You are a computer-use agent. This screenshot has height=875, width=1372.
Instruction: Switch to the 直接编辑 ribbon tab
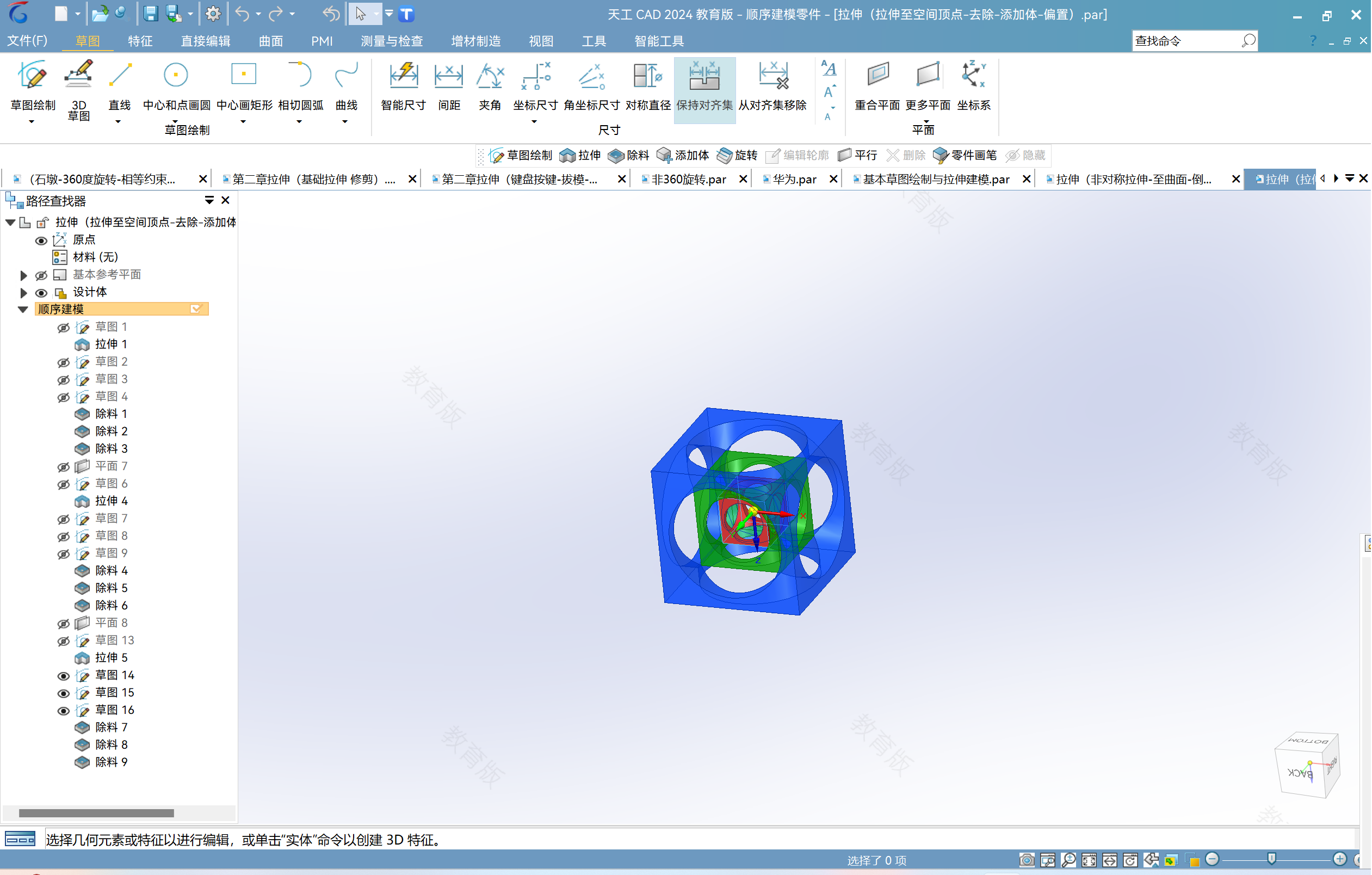click(206, 40)
